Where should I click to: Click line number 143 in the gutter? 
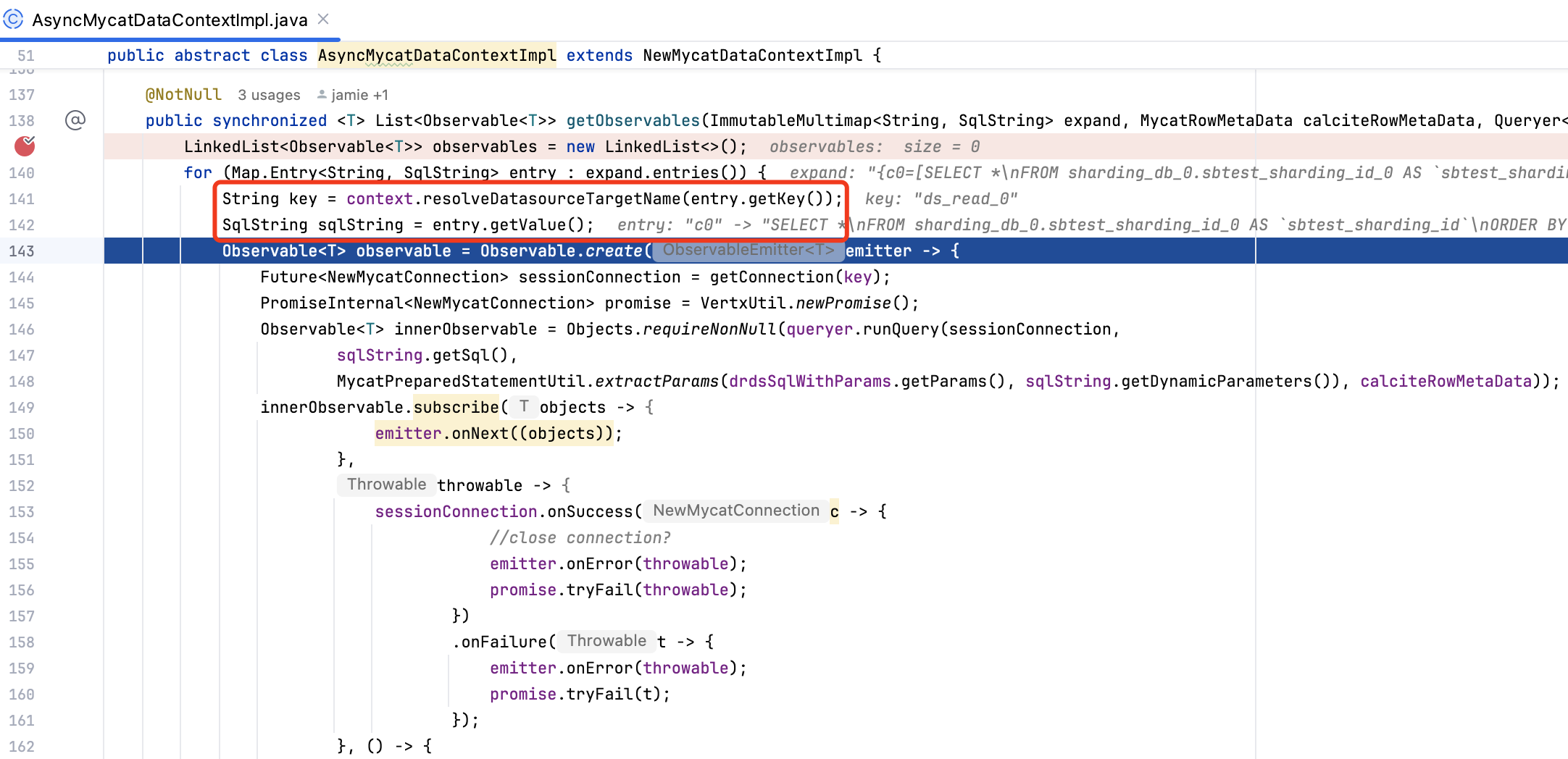click(22, 251)
